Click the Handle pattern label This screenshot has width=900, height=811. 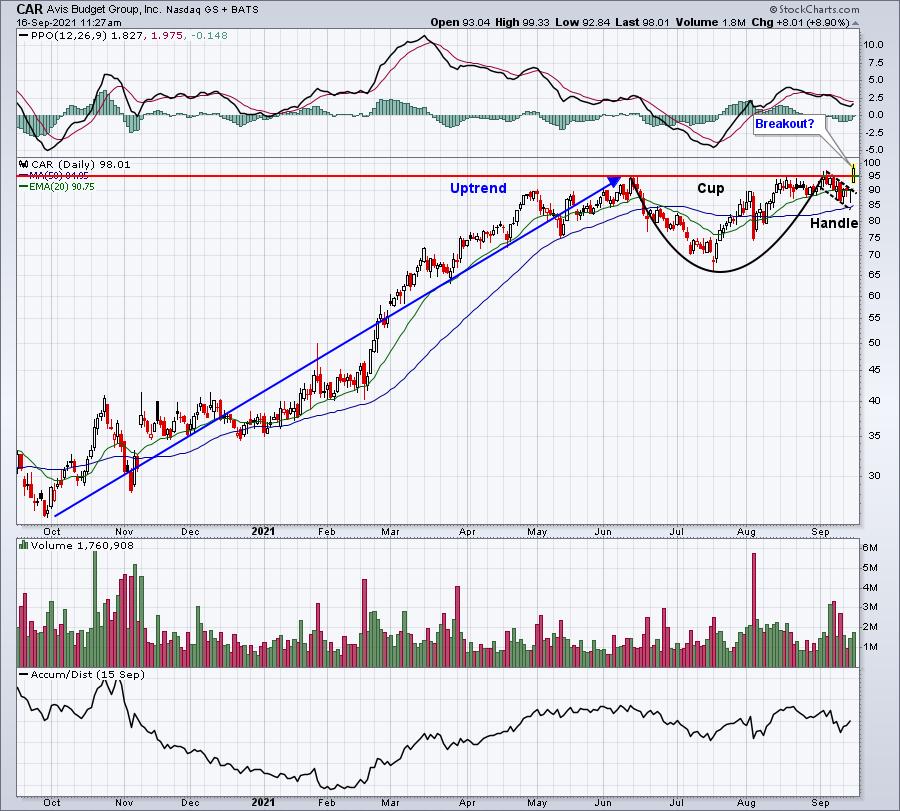pos(834,223)
